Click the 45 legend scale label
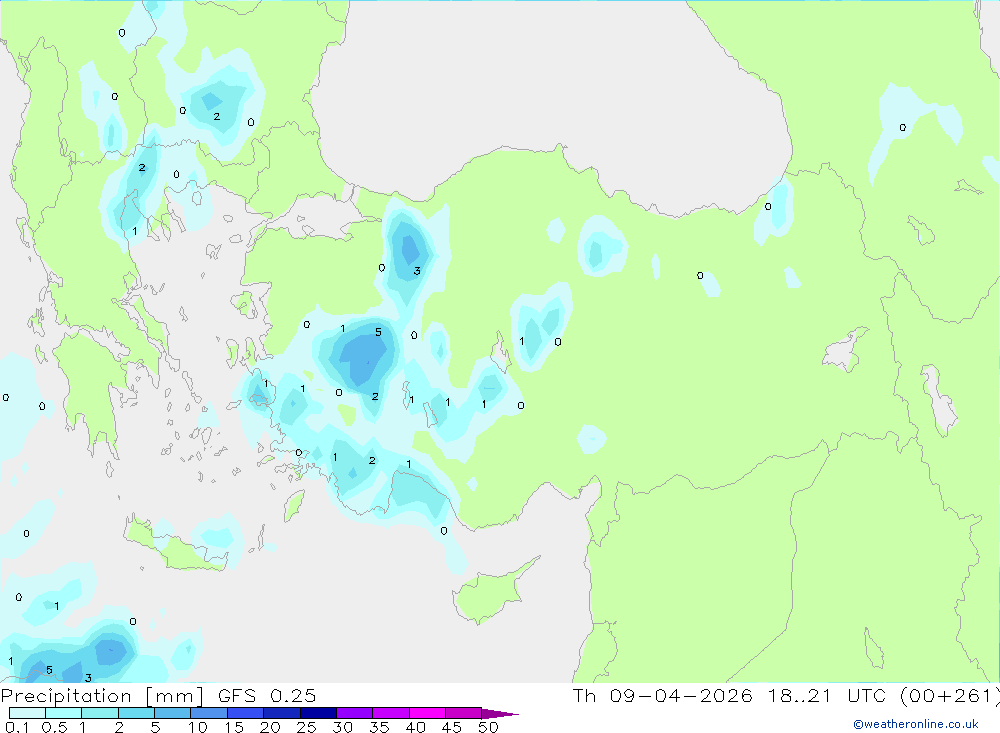1000x733 pixels. 452,727
